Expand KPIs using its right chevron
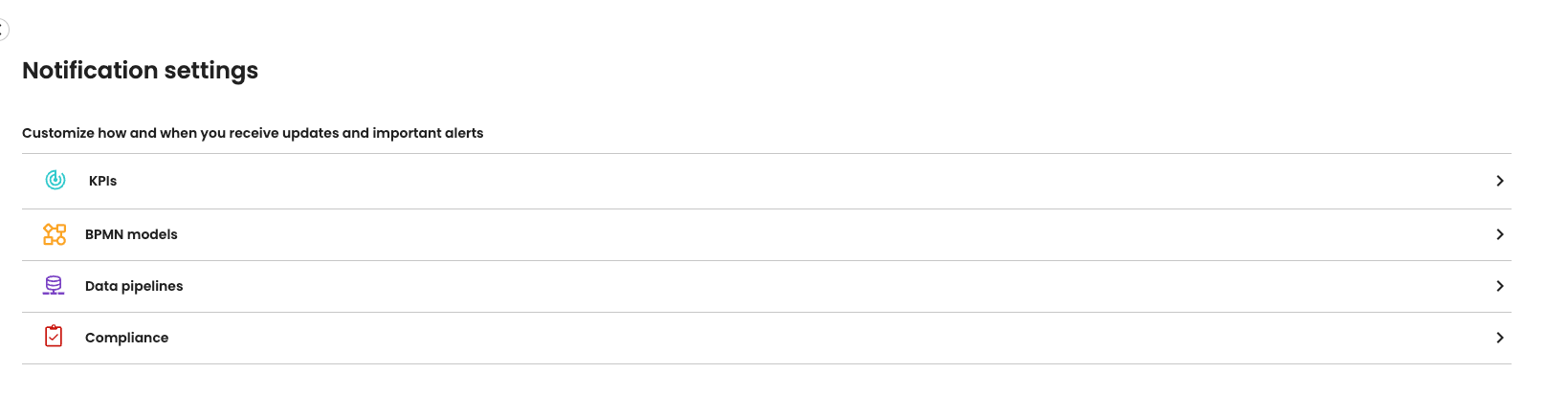This screenshot has height=417, width=1568. 1499,181
